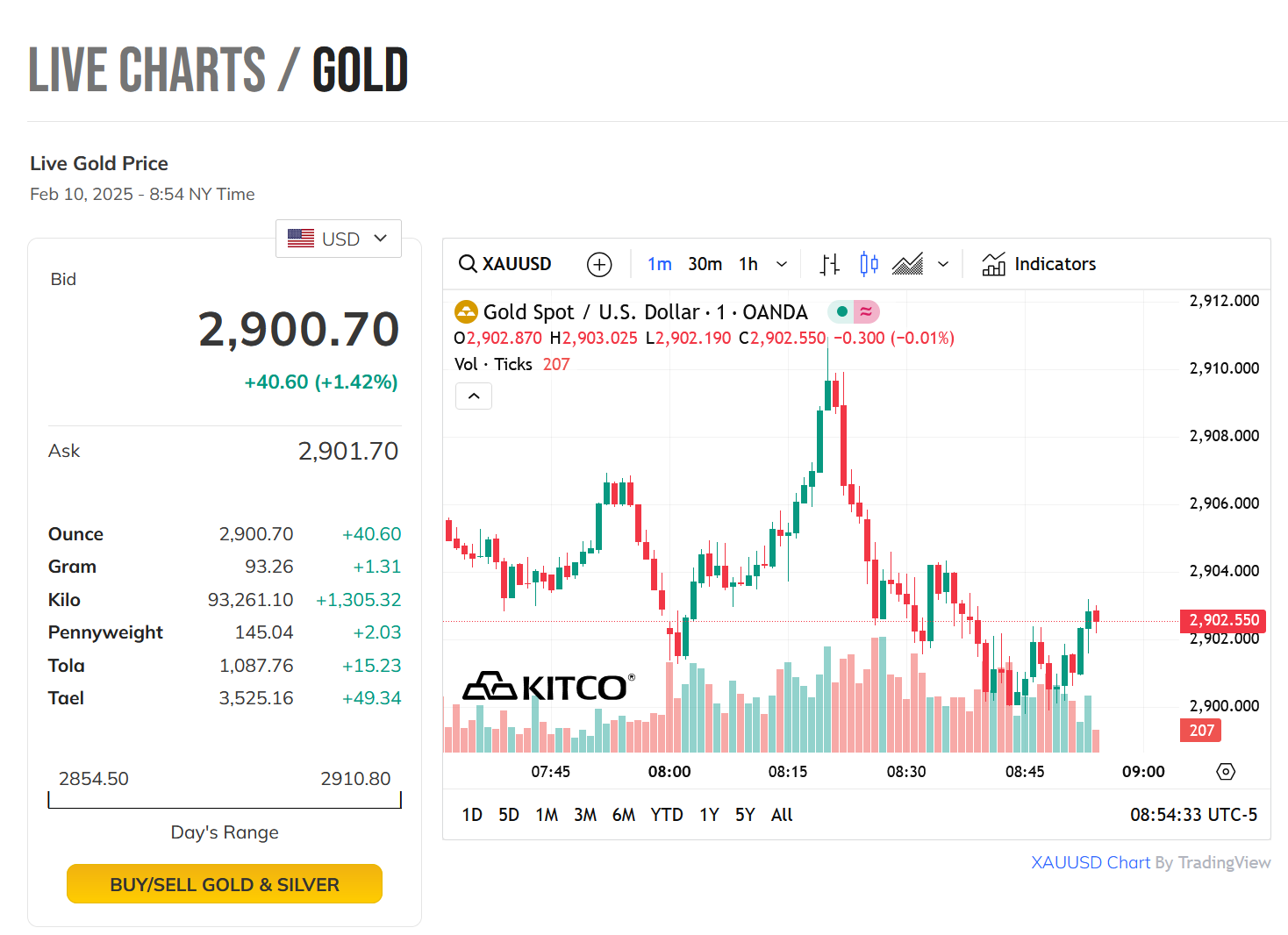Switch to the 30m interval
The image size is (1288, 935).
(705, 264)
